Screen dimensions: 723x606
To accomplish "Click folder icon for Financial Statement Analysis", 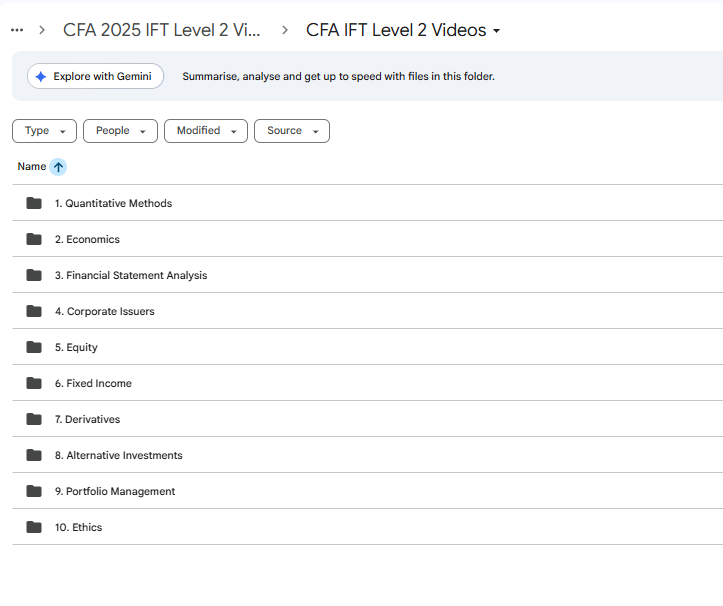I will tap(34, 275).
